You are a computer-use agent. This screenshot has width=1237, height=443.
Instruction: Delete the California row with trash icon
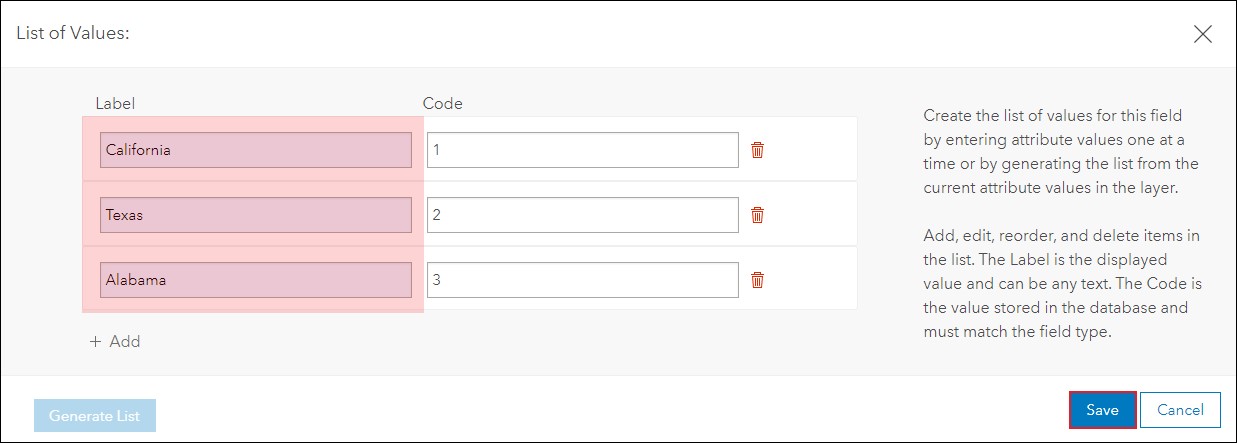pyautogui.click(x=757, y=150)
